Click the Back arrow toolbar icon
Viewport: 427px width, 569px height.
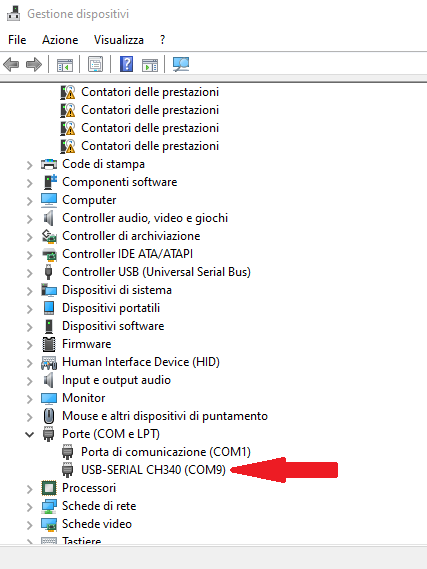coord(11,65)
